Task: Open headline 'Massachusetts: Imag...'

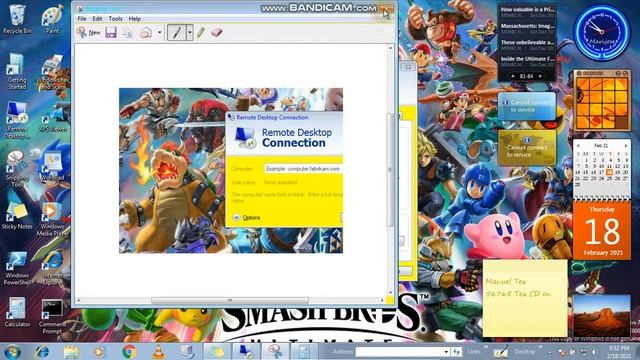Action: (x=527, y=26)
